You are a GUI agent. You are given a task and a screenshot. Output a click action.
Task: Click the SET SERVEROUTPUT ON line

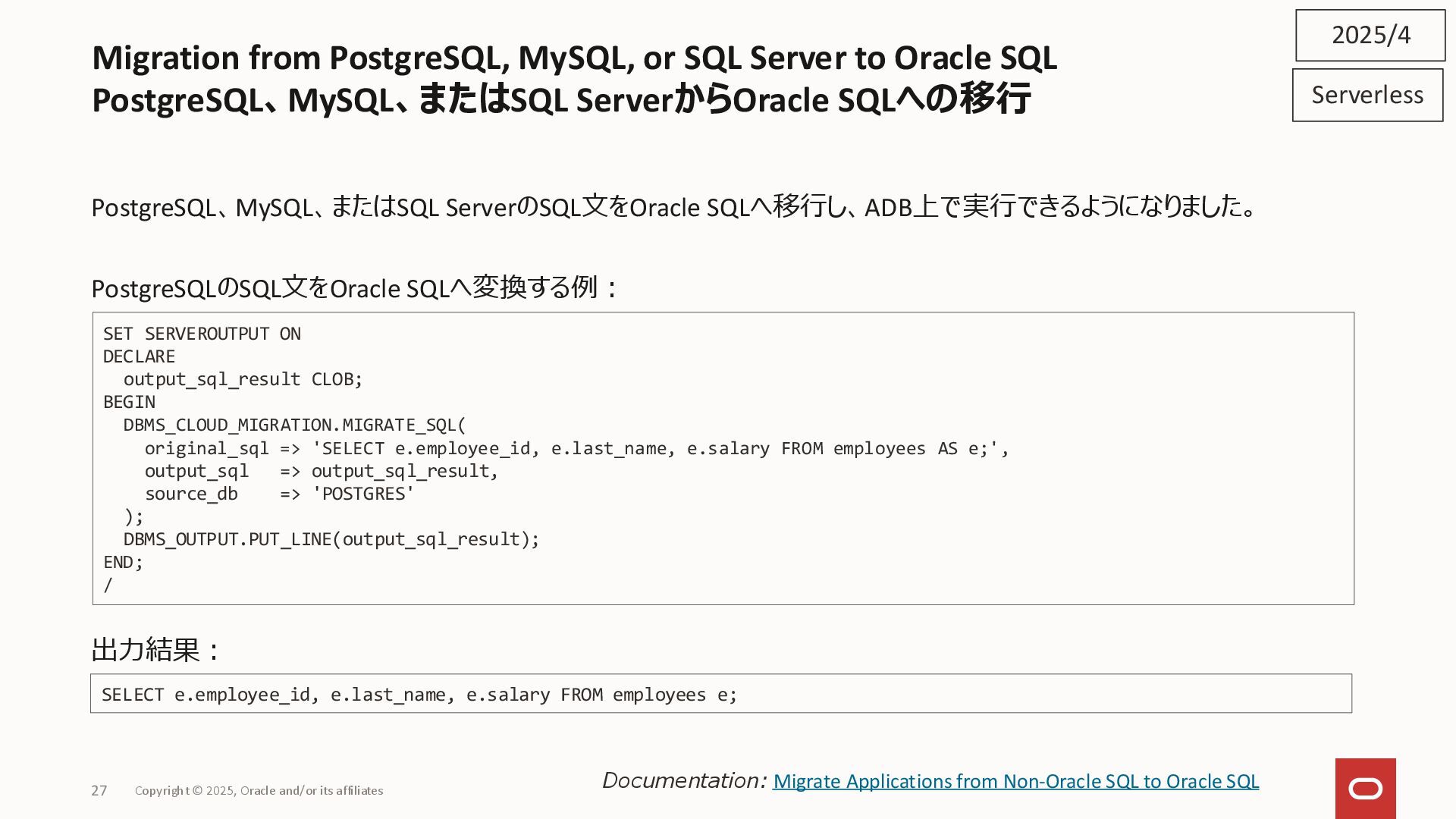click(202, 334)
